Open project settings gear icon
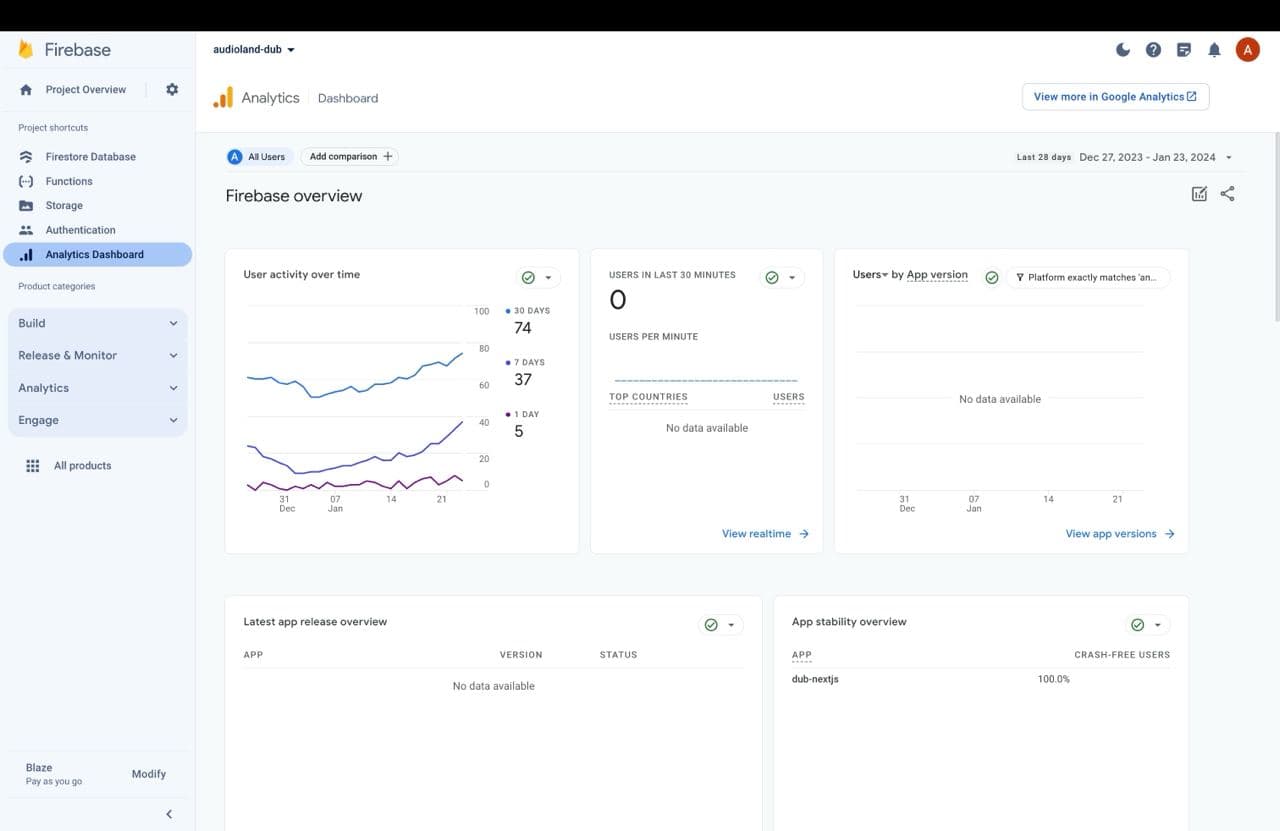The height and width of the screenshot is (831, 1280). [x=172, y=89]
